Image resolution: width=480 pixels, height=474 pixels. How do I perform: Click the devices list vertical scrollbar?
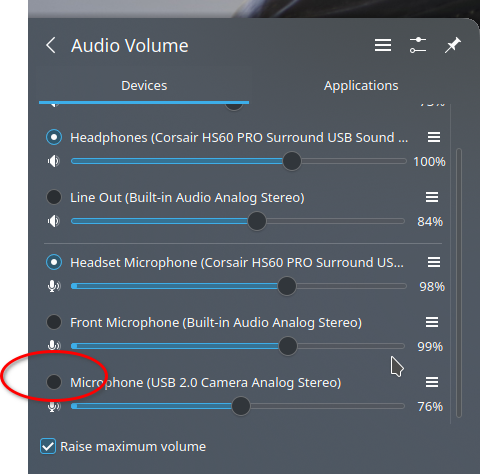tap(459, 283)
